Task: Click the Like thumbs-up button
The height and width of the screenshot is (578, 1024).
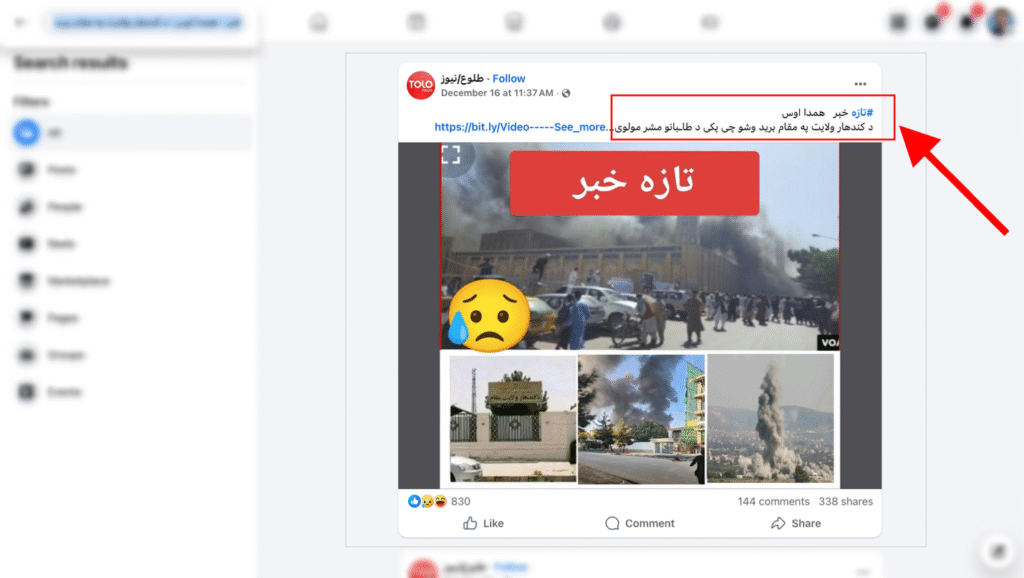Action: (483, 523)
